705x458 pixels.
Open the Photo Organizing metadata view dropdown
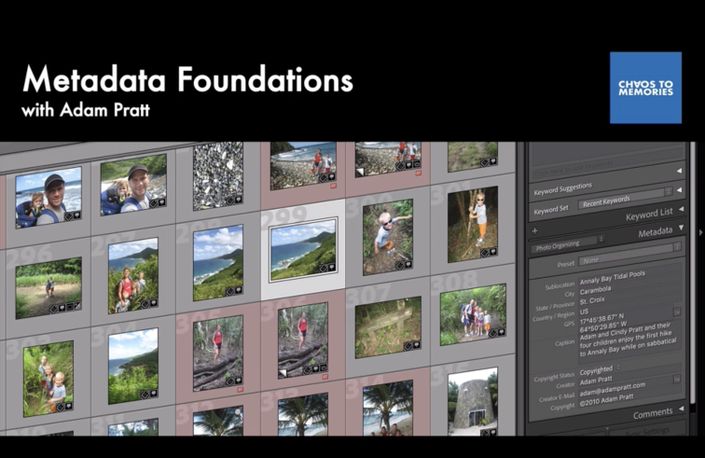click(566, 244)
